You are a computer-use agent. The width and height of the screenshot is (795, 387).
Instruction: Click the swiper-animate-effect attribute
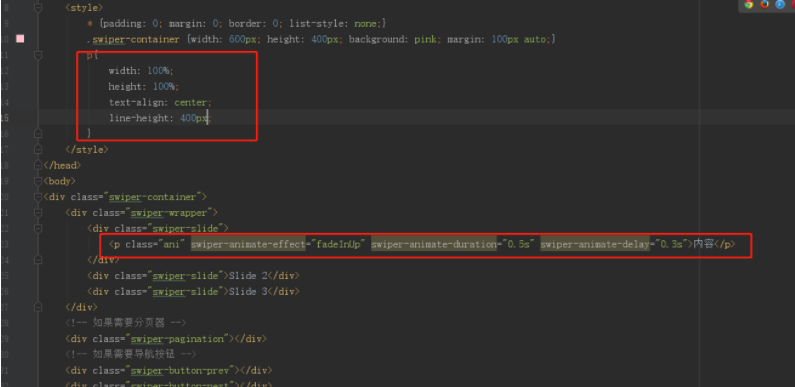point(248,244)
